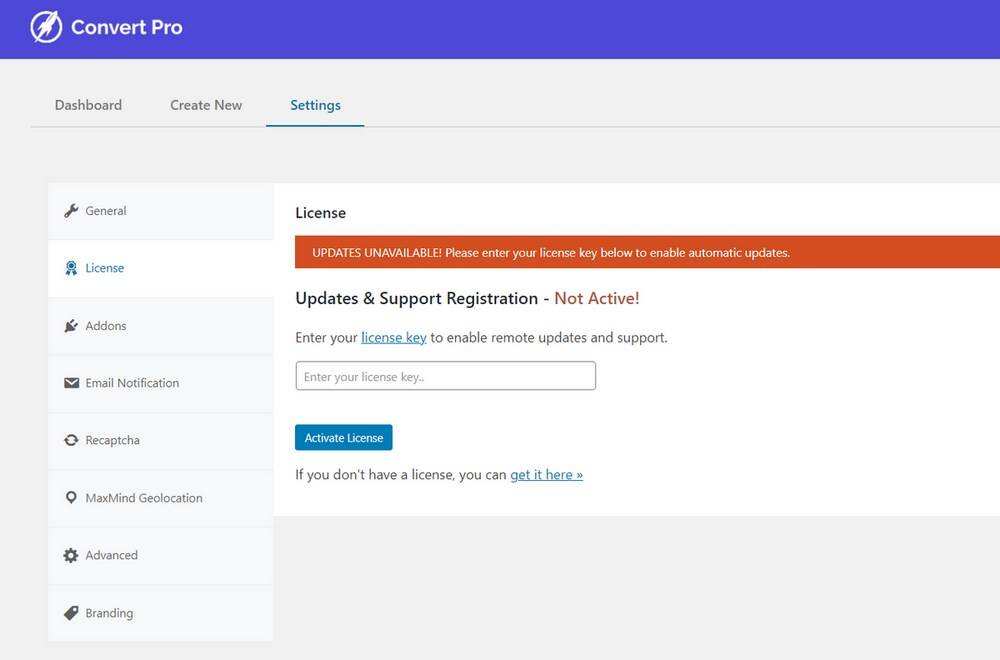Click the Convert Pro lightning logo icon

(x=46, y=27)
